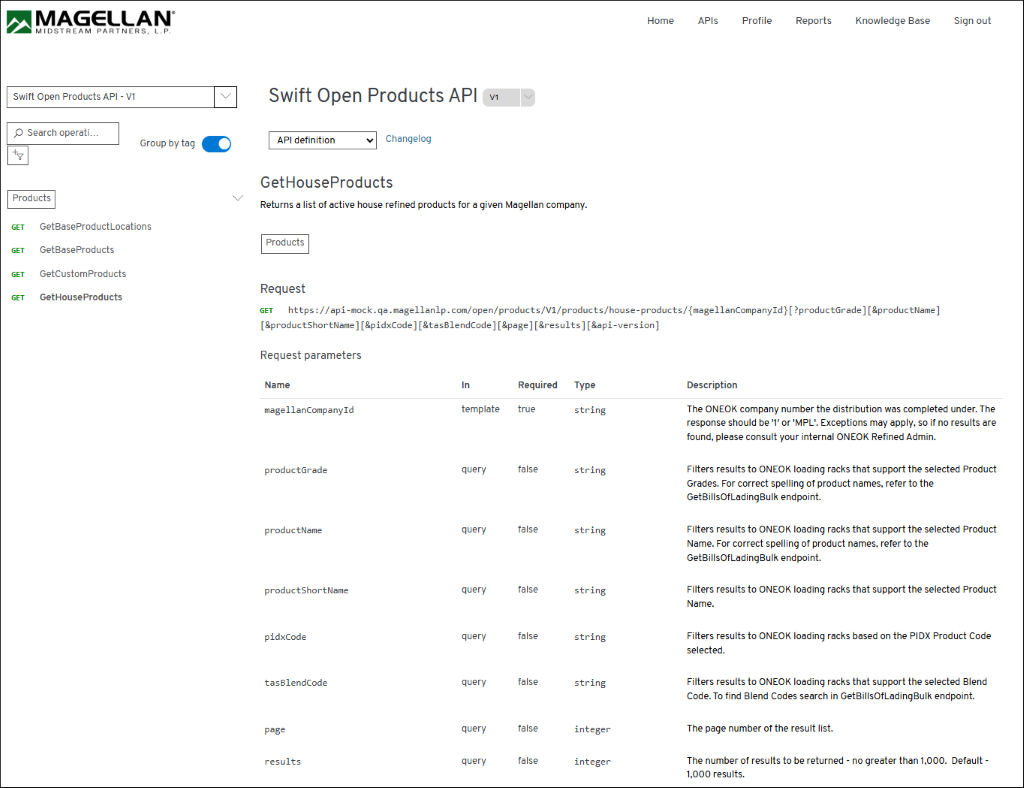
Task: Click the Search operations input field
Action: coord(63,133)
